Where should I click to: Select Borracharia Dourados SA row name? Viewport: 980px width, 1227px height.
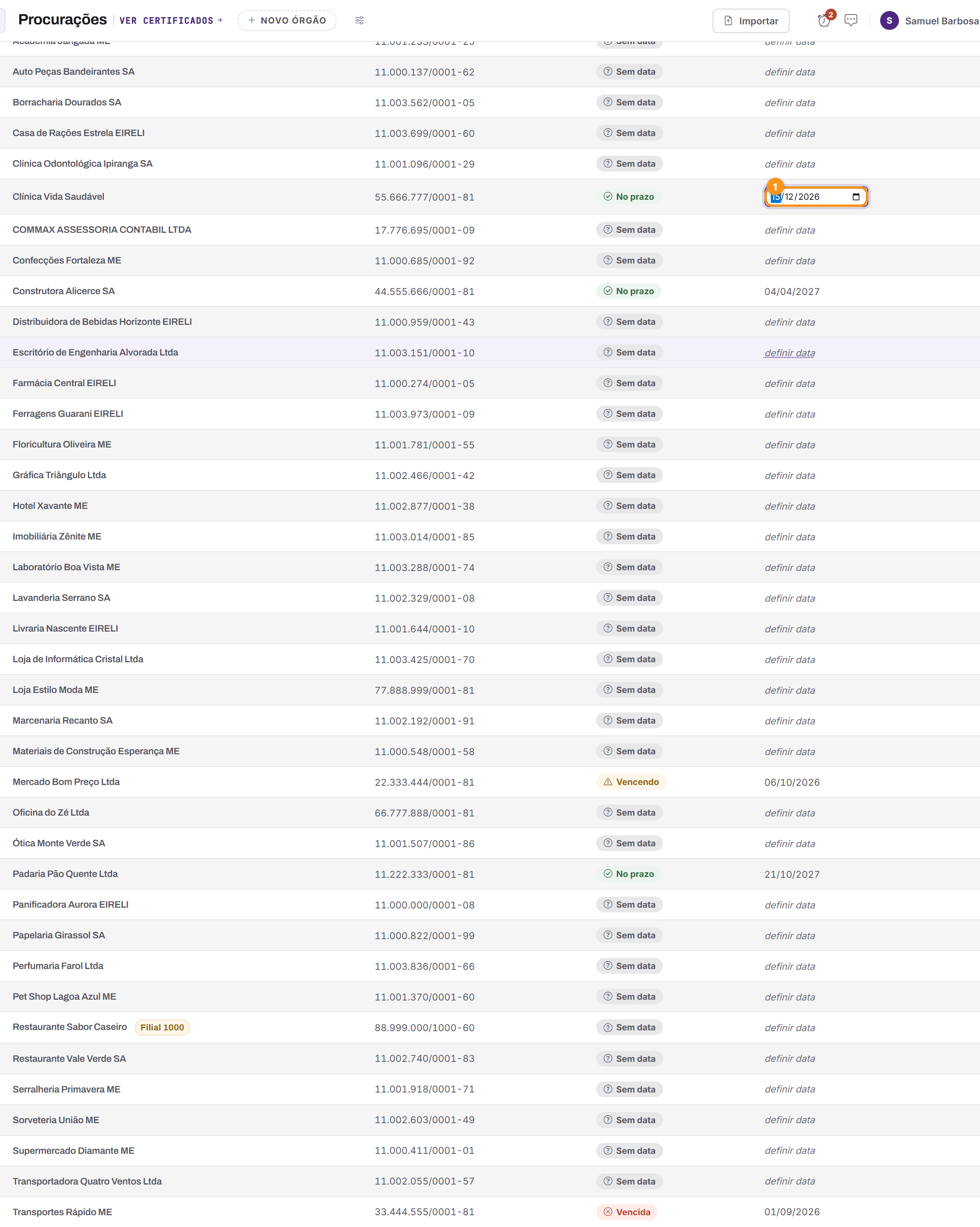tap(67, 102)
